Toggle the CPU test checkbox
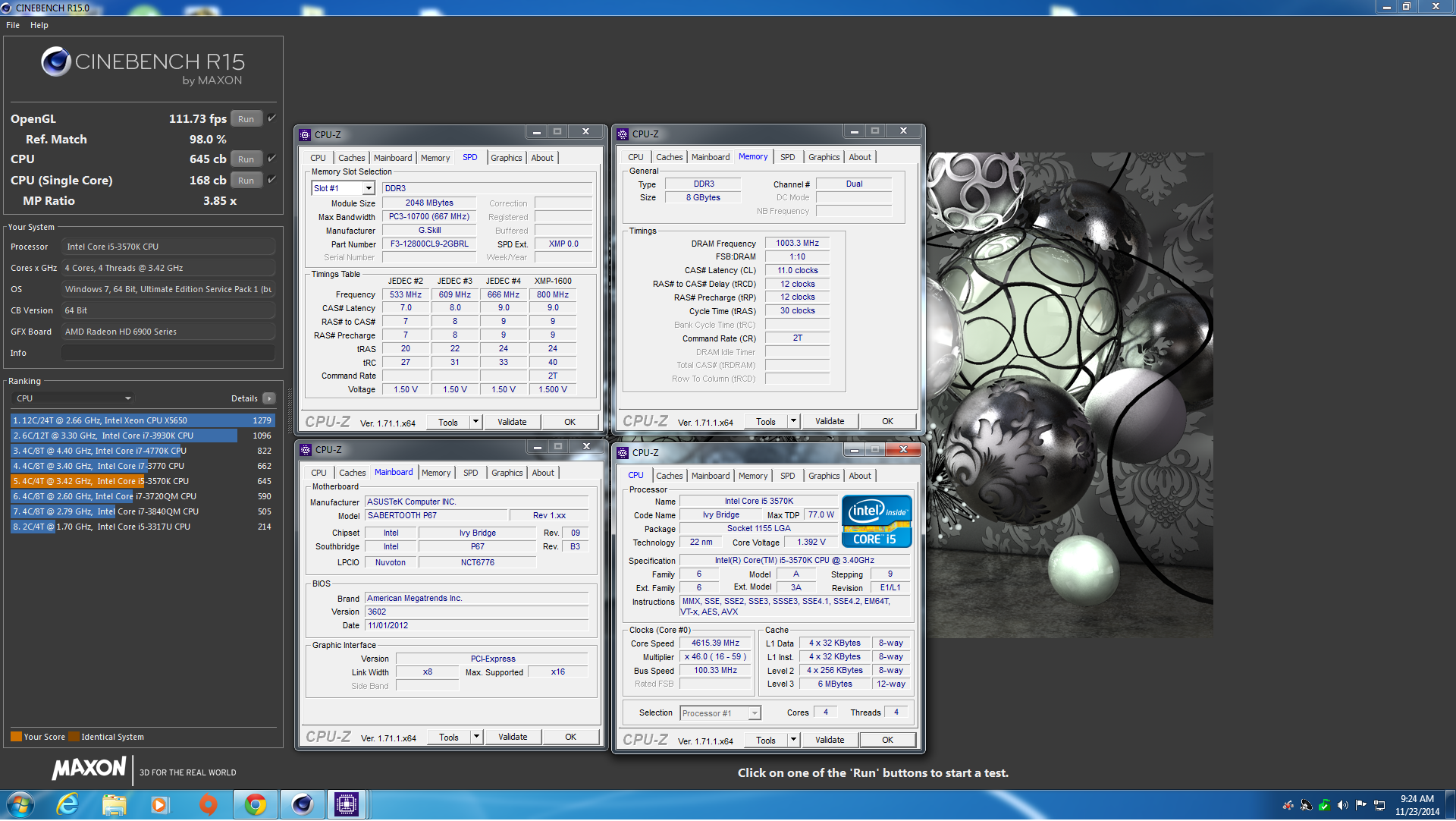 (271, 159)
